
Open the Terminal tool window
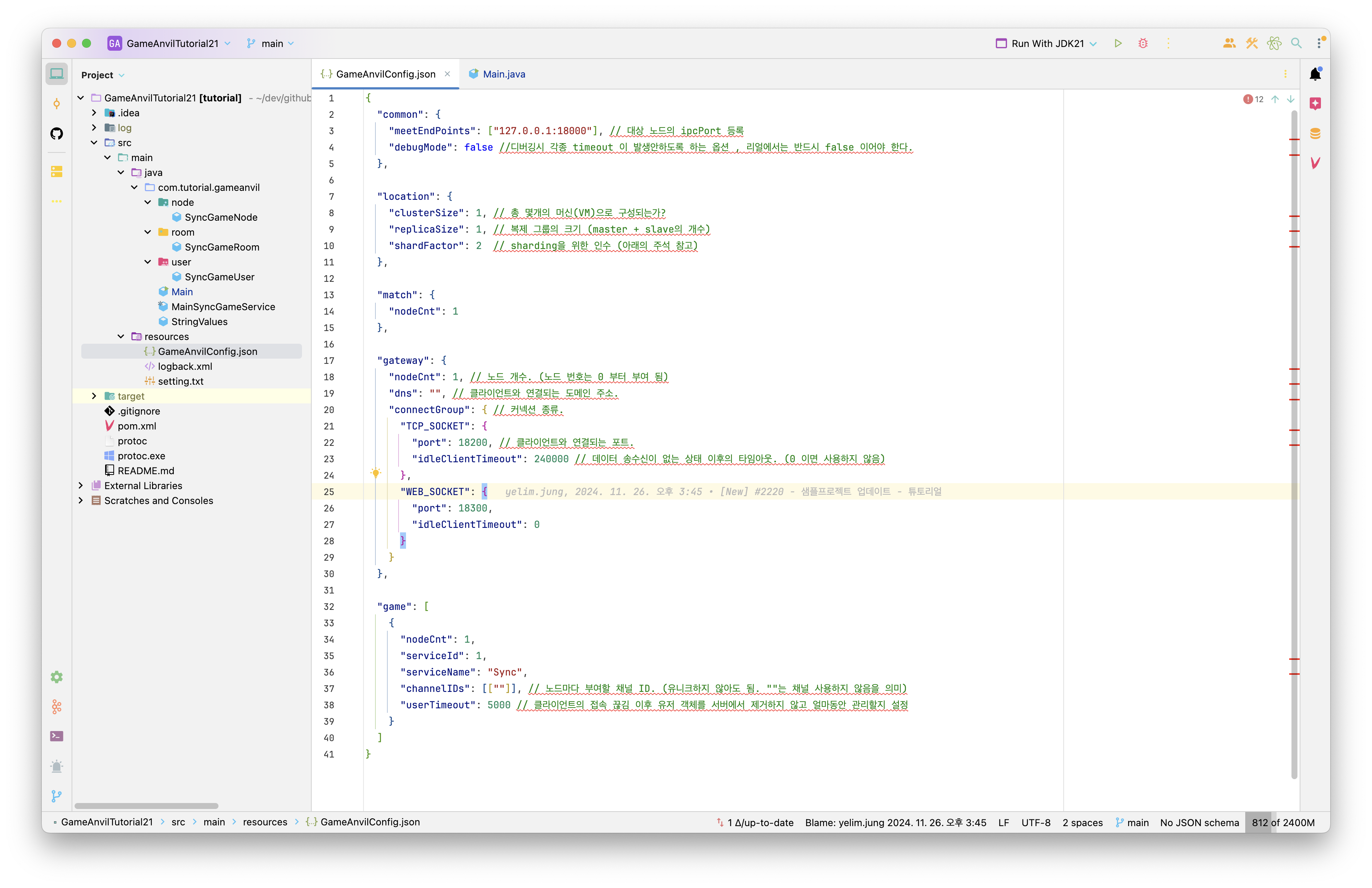tap(57, 736)
